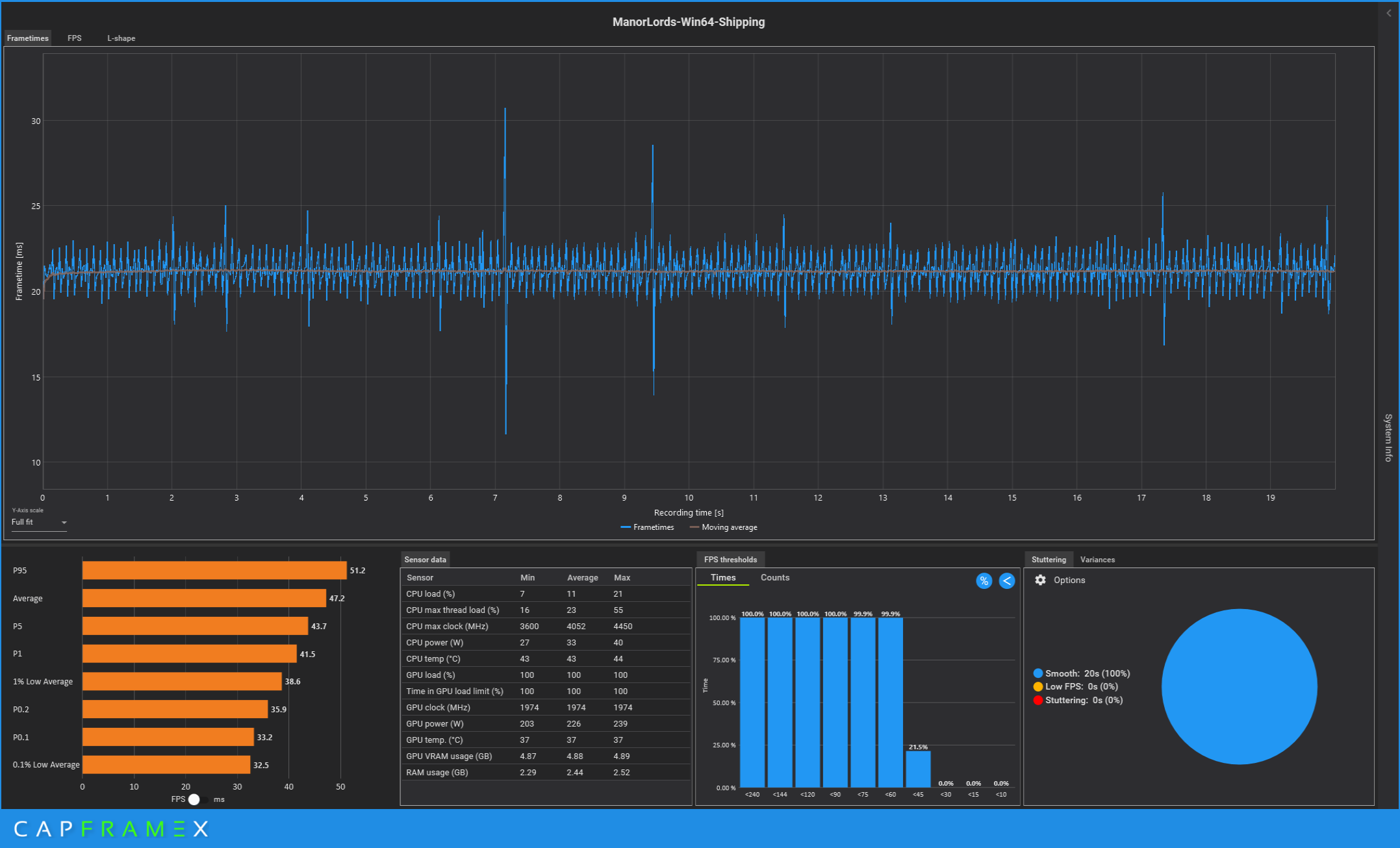Click the Options label in Stuttering panel
Image resolution: width=1400 pixels, height=848 pixels.
(x=1069, y=580)
